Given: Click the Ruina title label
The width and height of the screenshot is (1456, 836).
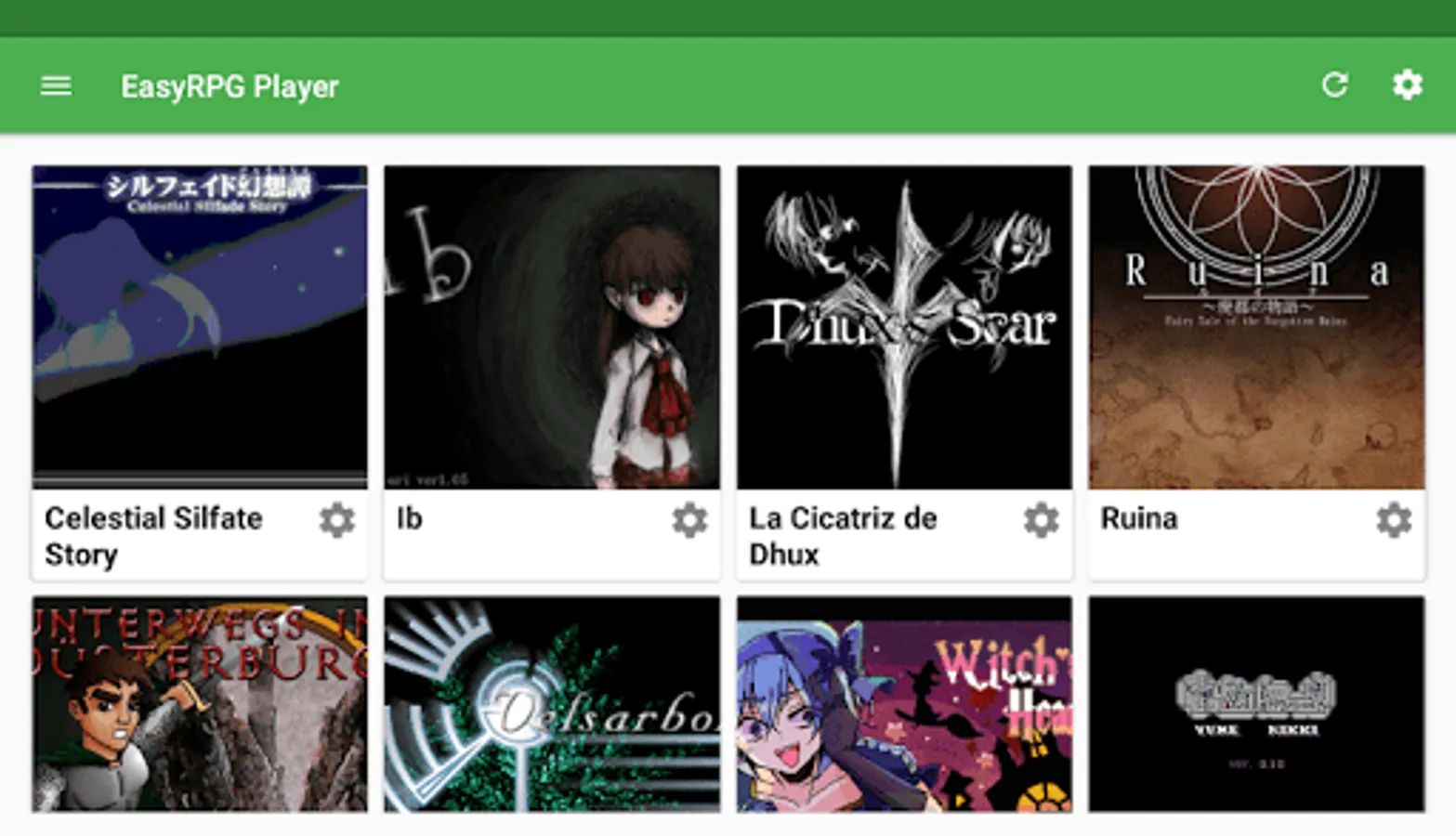Looking at the screenshot, I should (1139, 518).
